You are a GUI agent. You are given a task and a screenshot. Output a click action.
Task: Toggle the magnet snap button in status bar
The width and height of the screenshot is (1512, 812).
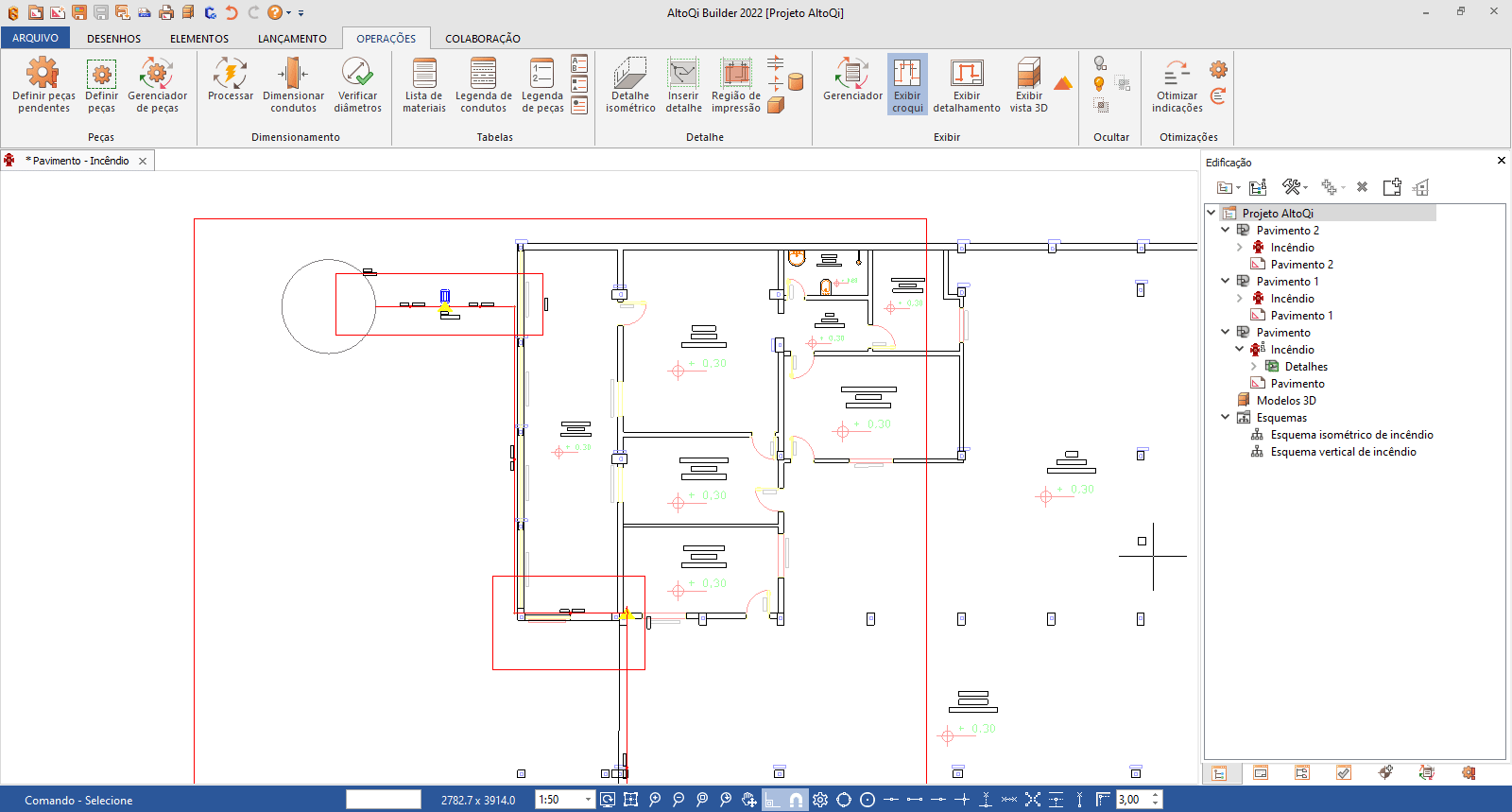point(796,800)
